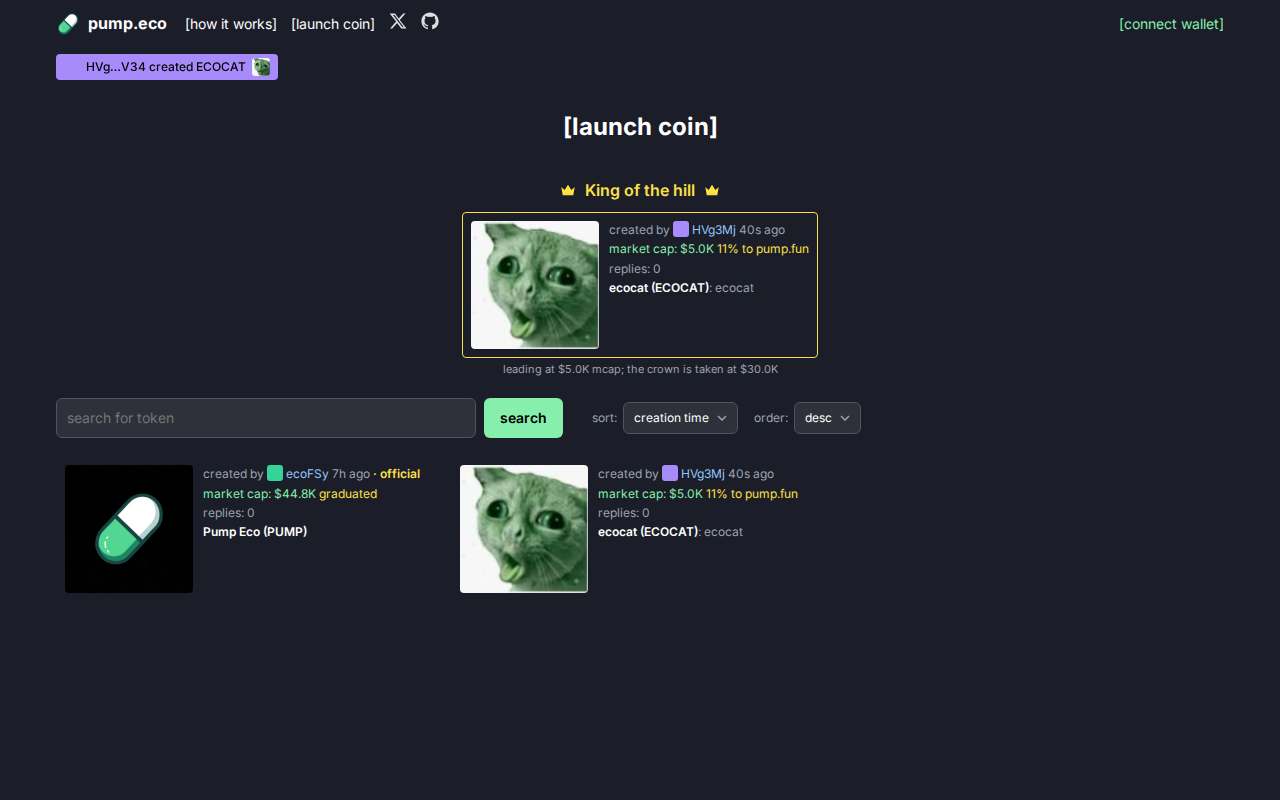1280x800 pixels.
Task: Open the X (Twitter) icon link
Action: click(x=398, y=21)
